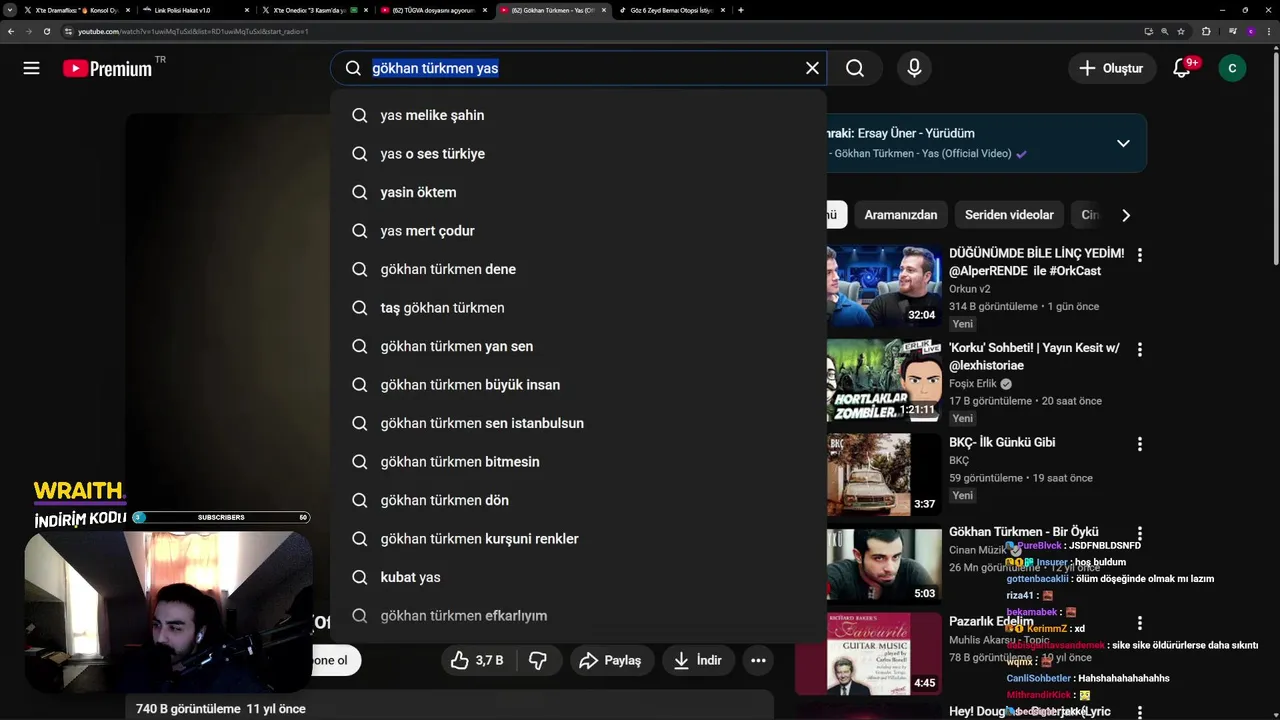Open 'DÜĞÜNÜMDE BİLE LİNÇ YEDİM!' video thumbnail

884,285
